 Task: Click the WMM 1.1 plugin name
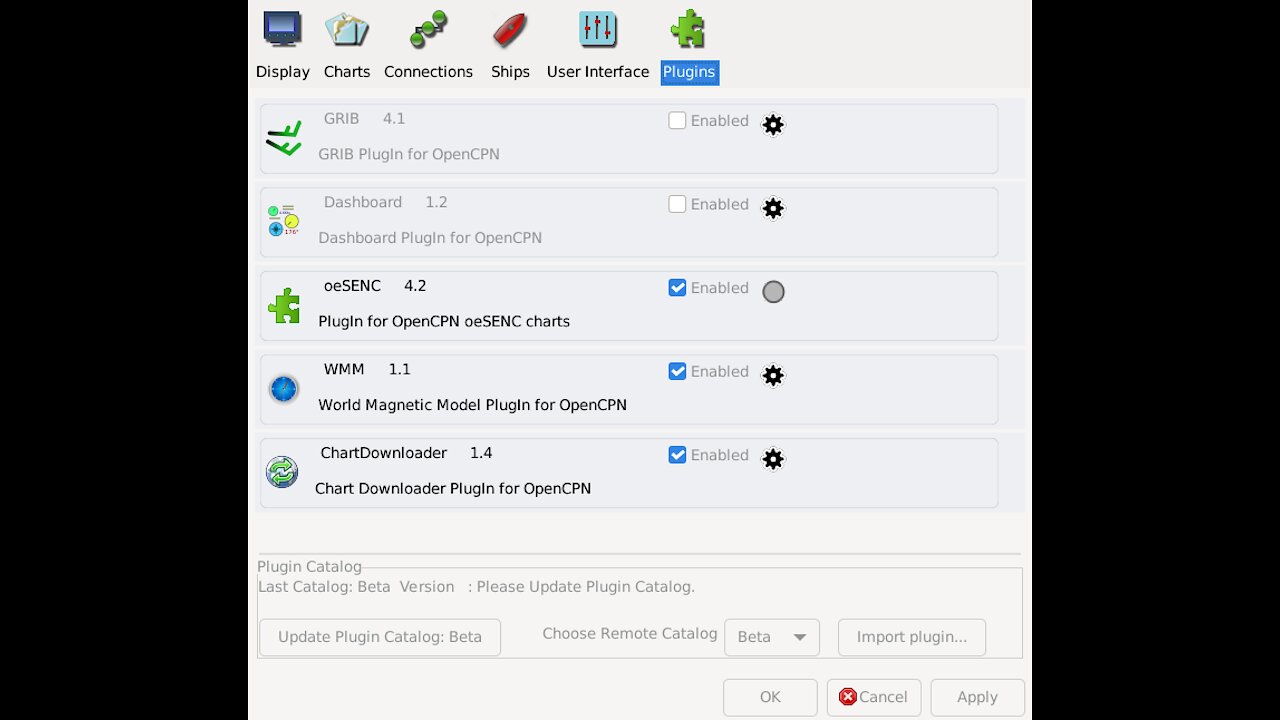(x=367, y=369)
